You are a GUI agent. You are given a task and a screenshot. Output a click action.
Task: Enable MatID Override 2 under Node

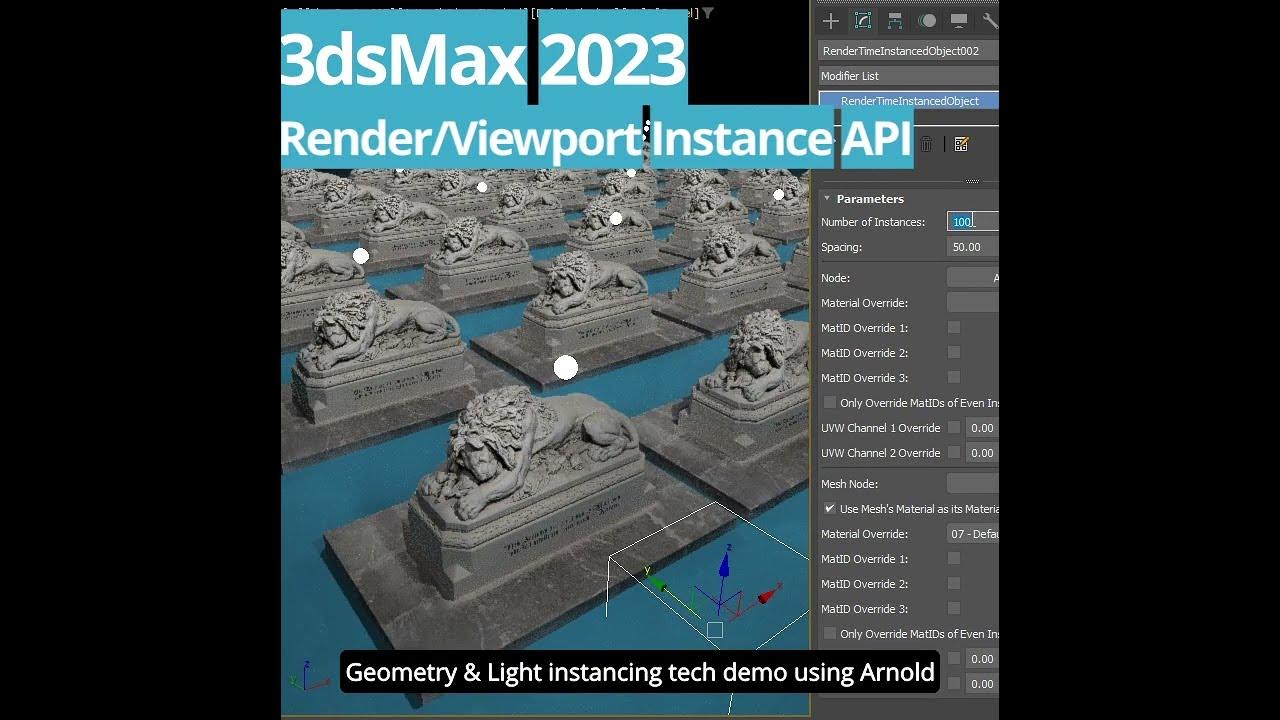click(954, 353)
